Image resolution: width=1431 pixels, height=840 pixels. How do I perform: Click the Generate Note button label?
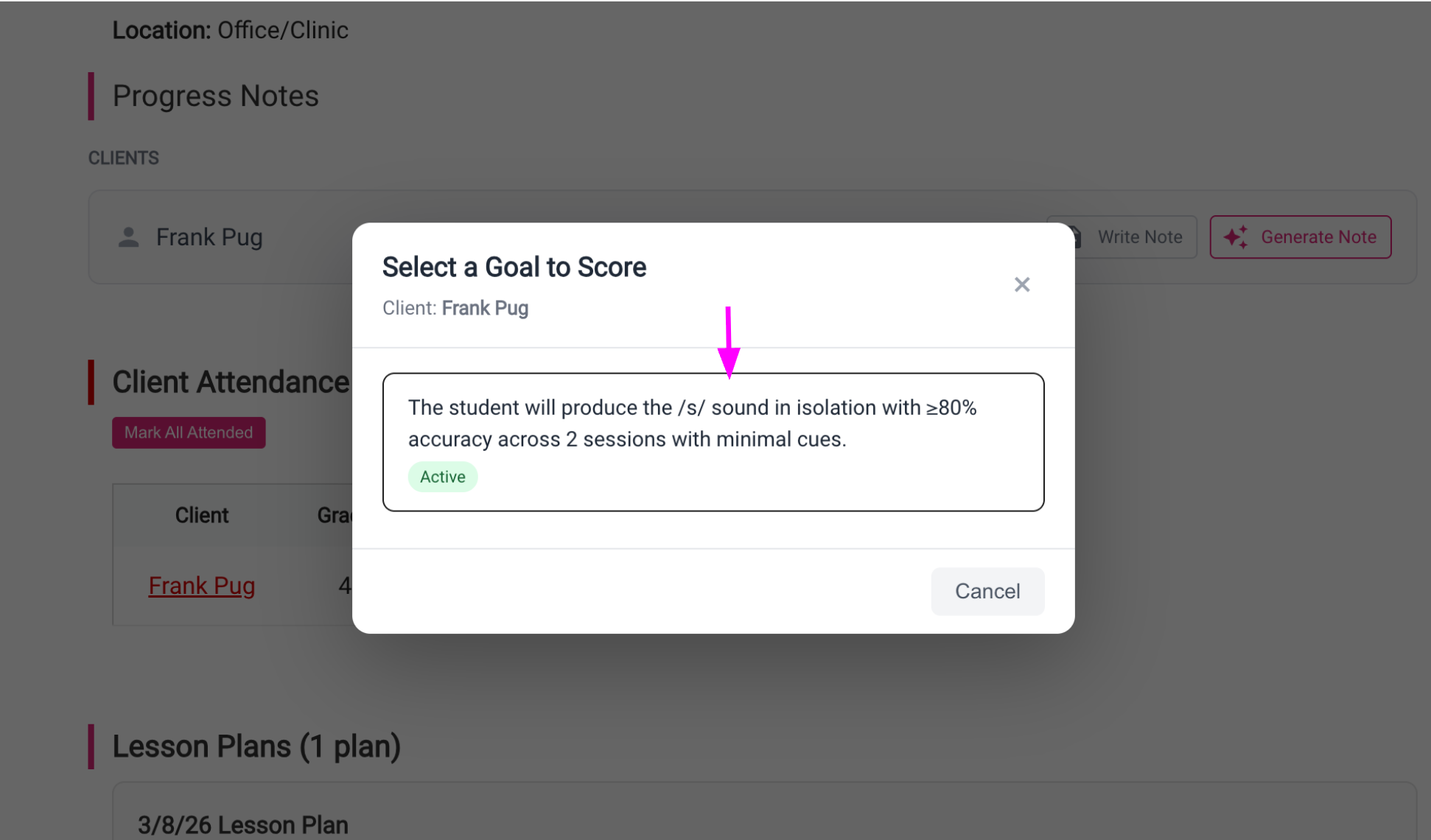[1318, 237]
